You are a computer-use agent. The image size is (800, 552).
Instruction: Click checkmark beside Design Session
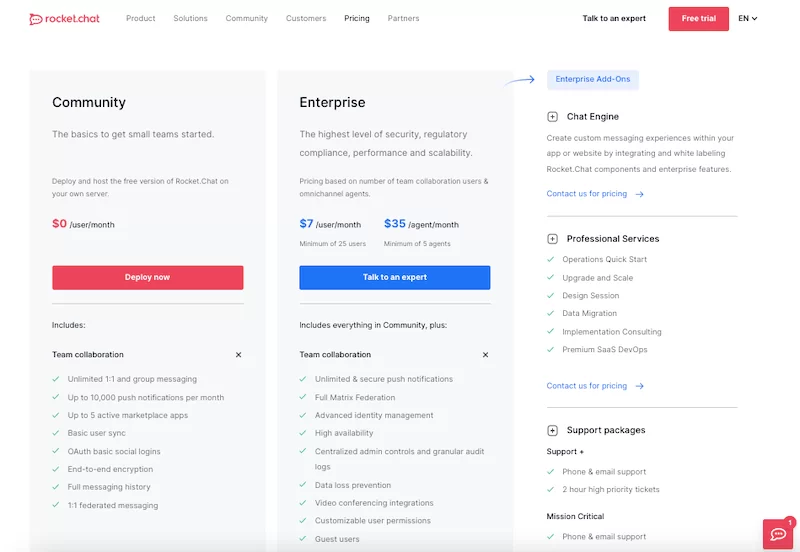tap(551, 295)
